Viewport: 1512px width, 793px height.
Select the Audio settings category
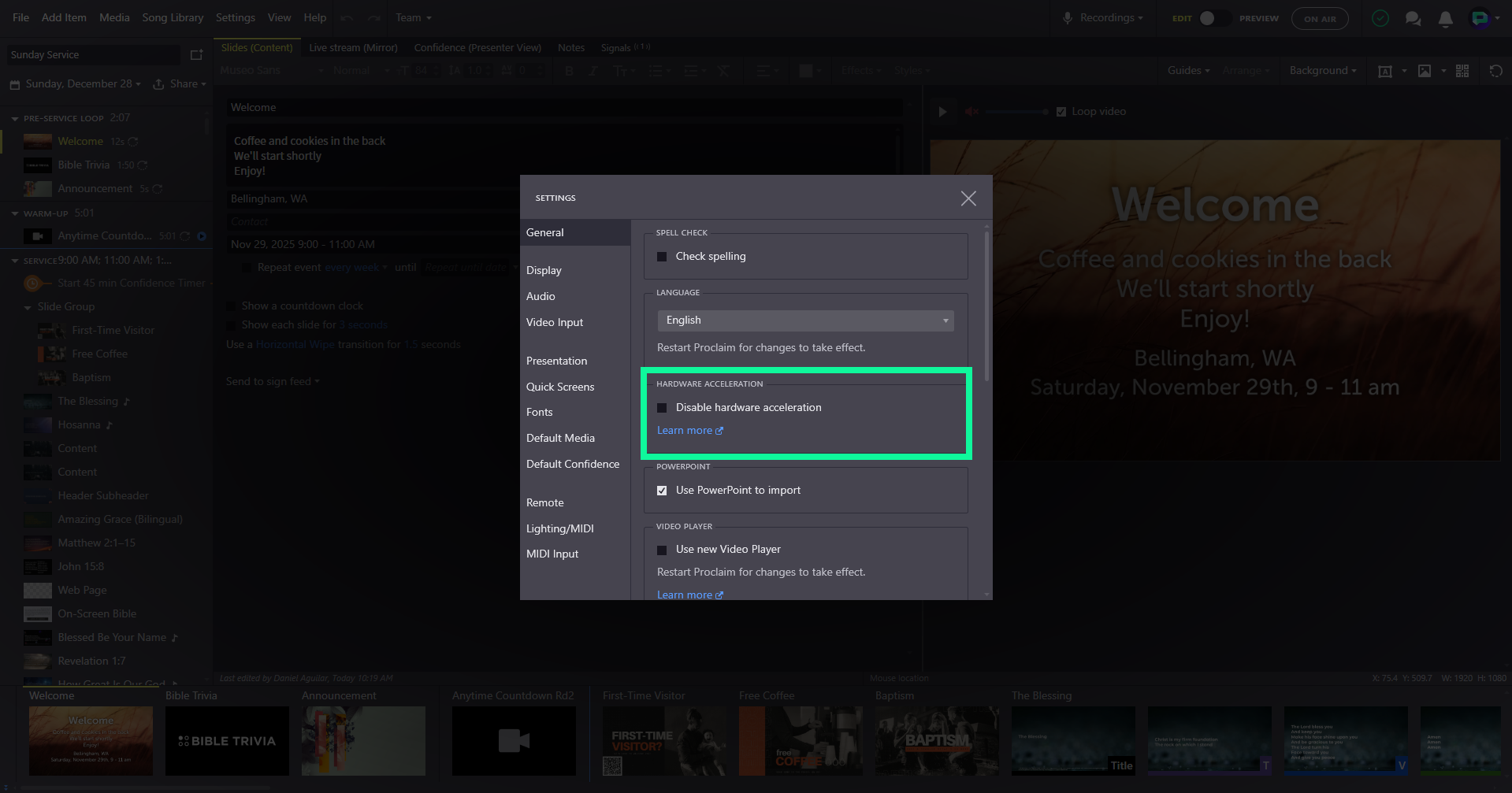click(x=541, y=297)
